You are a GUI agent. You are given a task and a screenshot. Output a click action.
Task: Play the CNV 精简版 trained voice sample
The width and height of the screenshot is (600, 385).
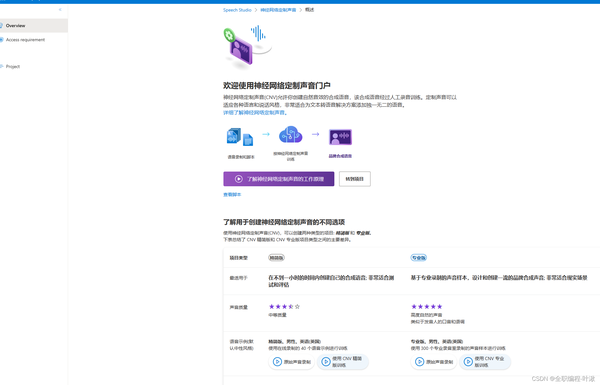click(343, 362)
